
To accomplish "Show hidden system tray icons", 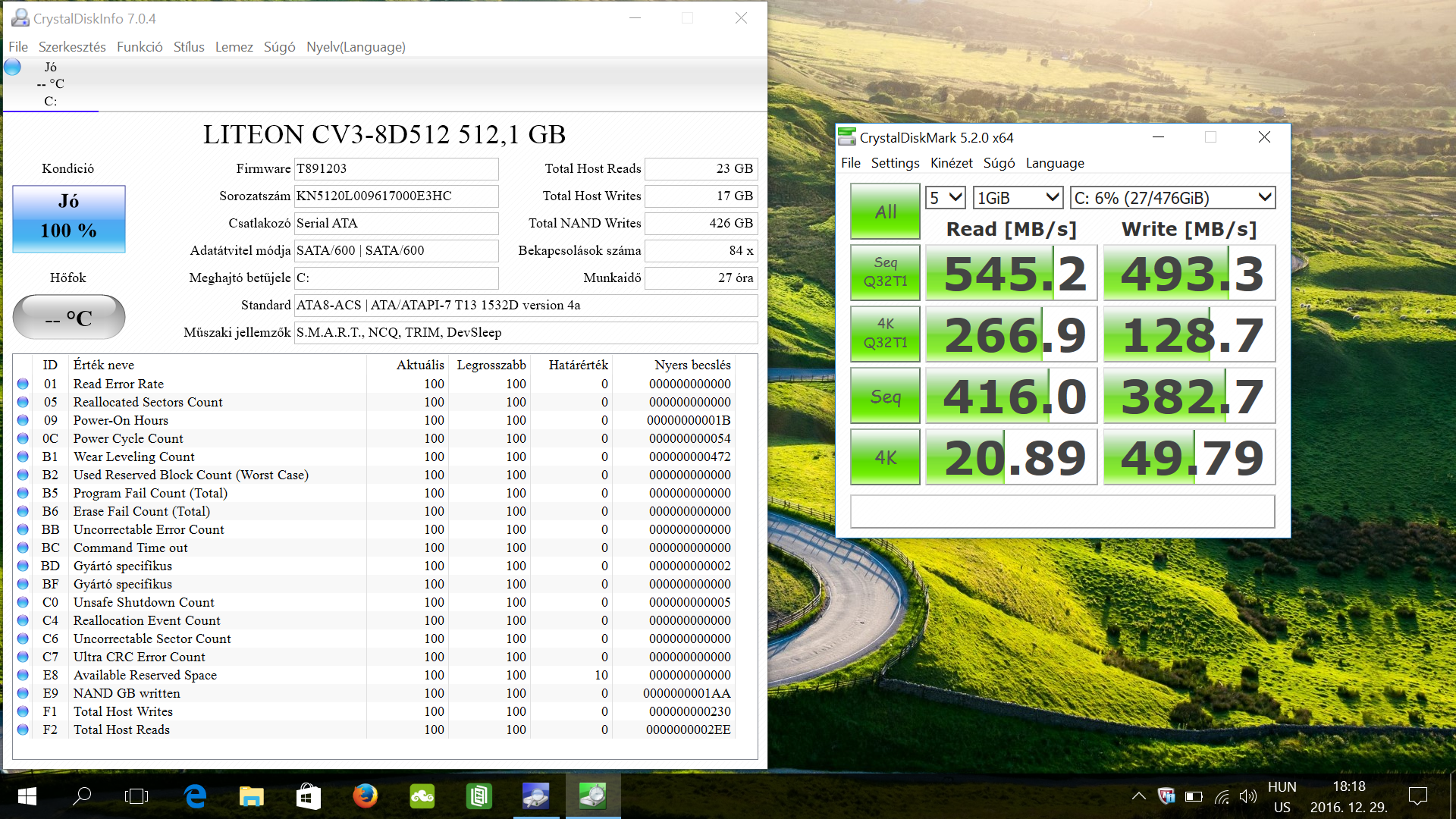I will point(1138,795).
